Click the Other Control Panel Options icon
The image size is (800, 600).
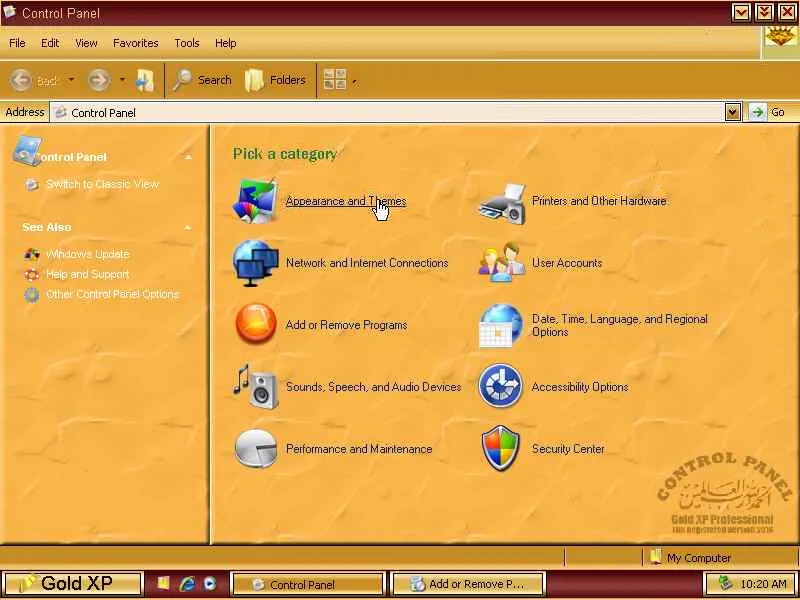tap(32, 294)
